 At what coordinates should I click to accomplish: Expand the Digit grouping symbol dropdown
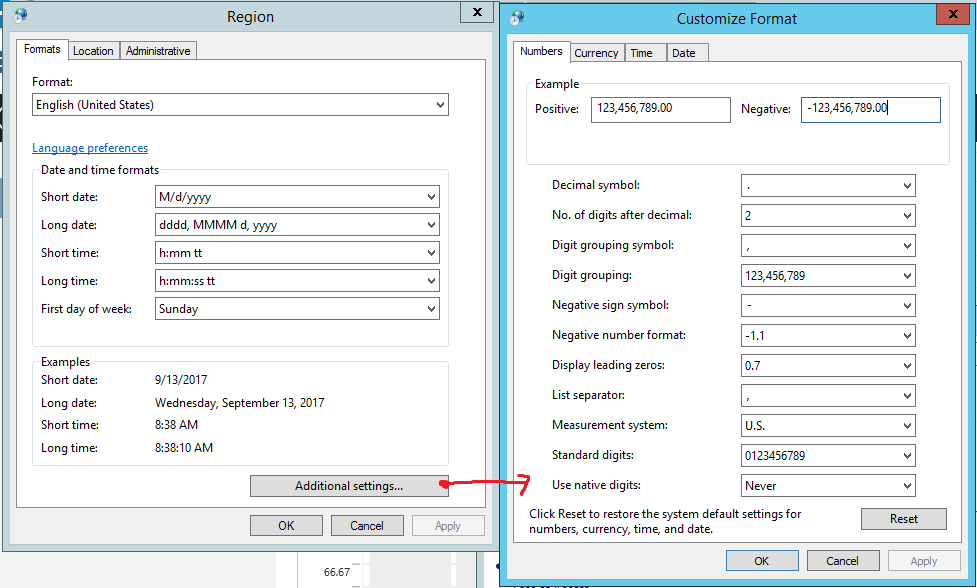click(x=828, y=245)
